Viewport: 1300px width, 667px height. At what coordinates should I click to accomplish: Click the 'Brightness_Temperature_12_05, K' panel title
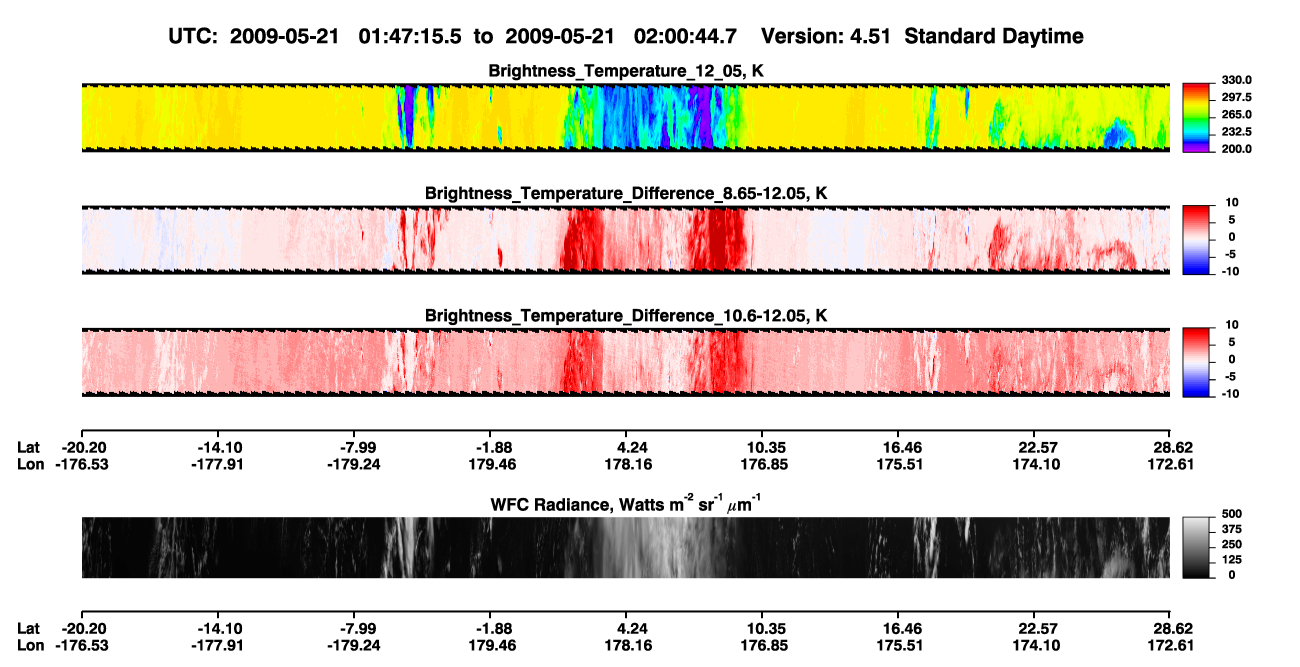pos(626,70)
